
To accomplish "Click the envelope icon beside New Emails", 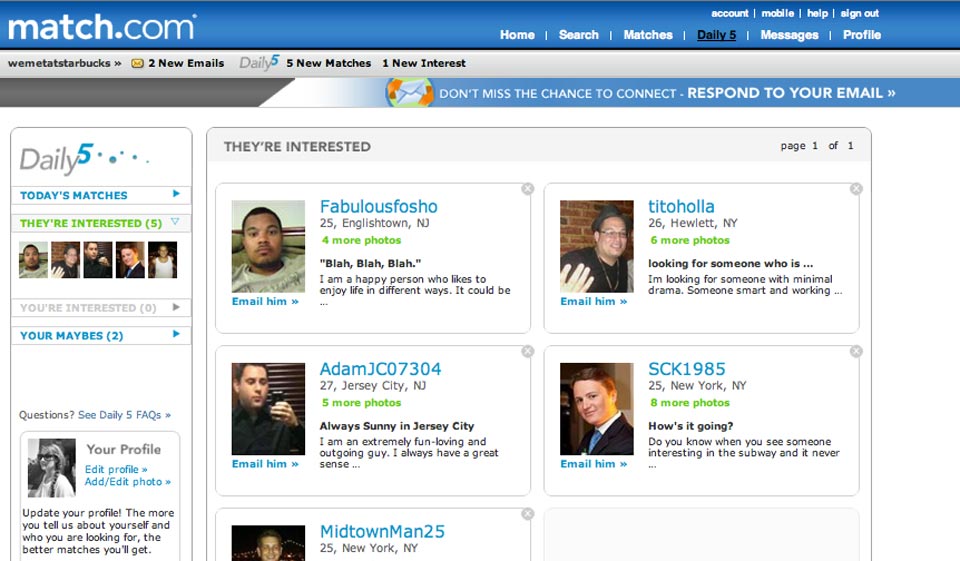I will point(137,63).
